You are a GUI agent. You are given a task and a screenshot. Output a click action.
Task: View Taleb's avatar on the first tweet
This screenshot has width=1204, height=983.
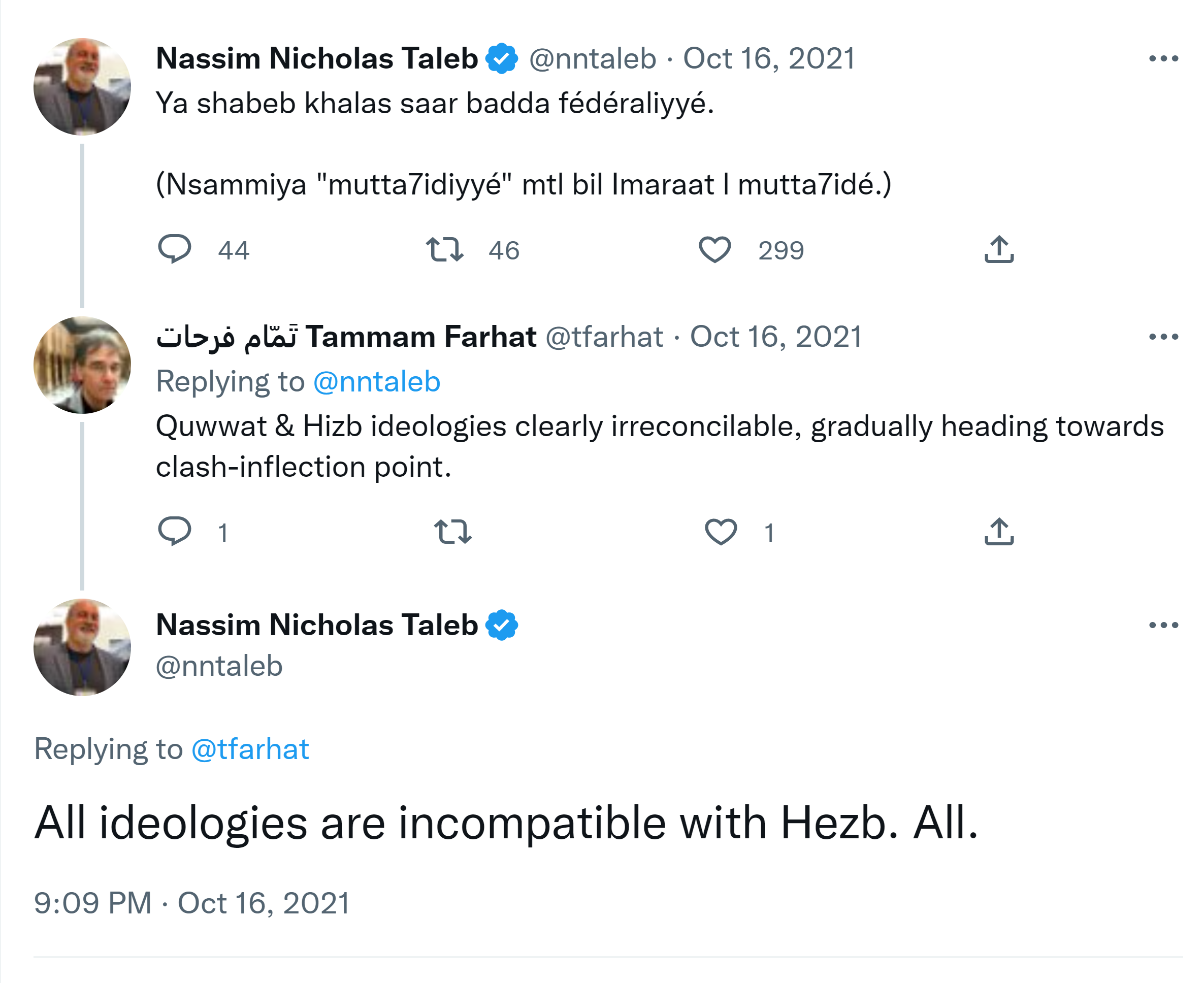click(x=82, y=87)
